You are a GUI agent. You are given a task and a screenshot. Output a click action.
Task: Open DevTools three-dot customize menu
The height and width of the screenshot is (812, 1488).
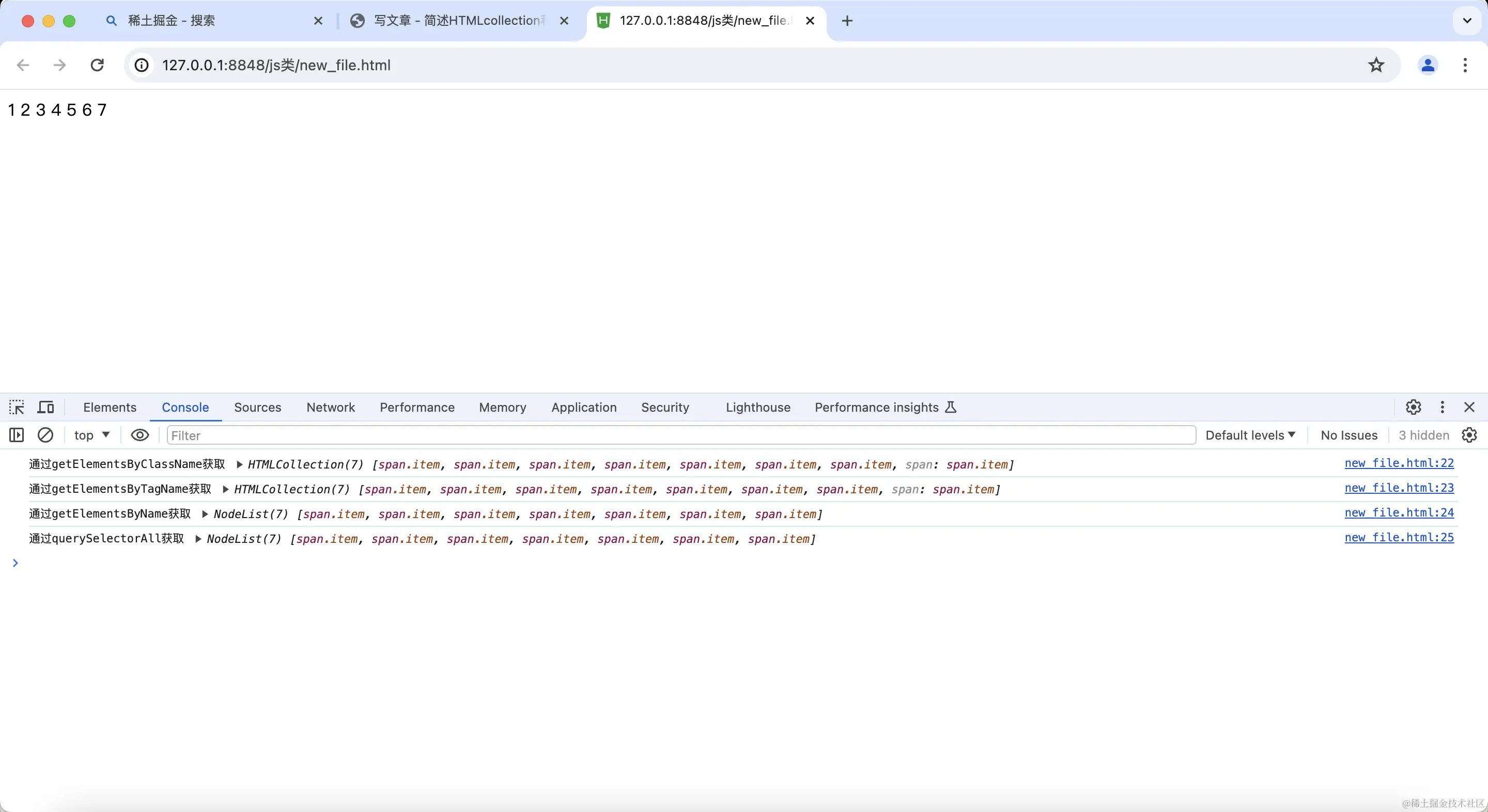1443,407
